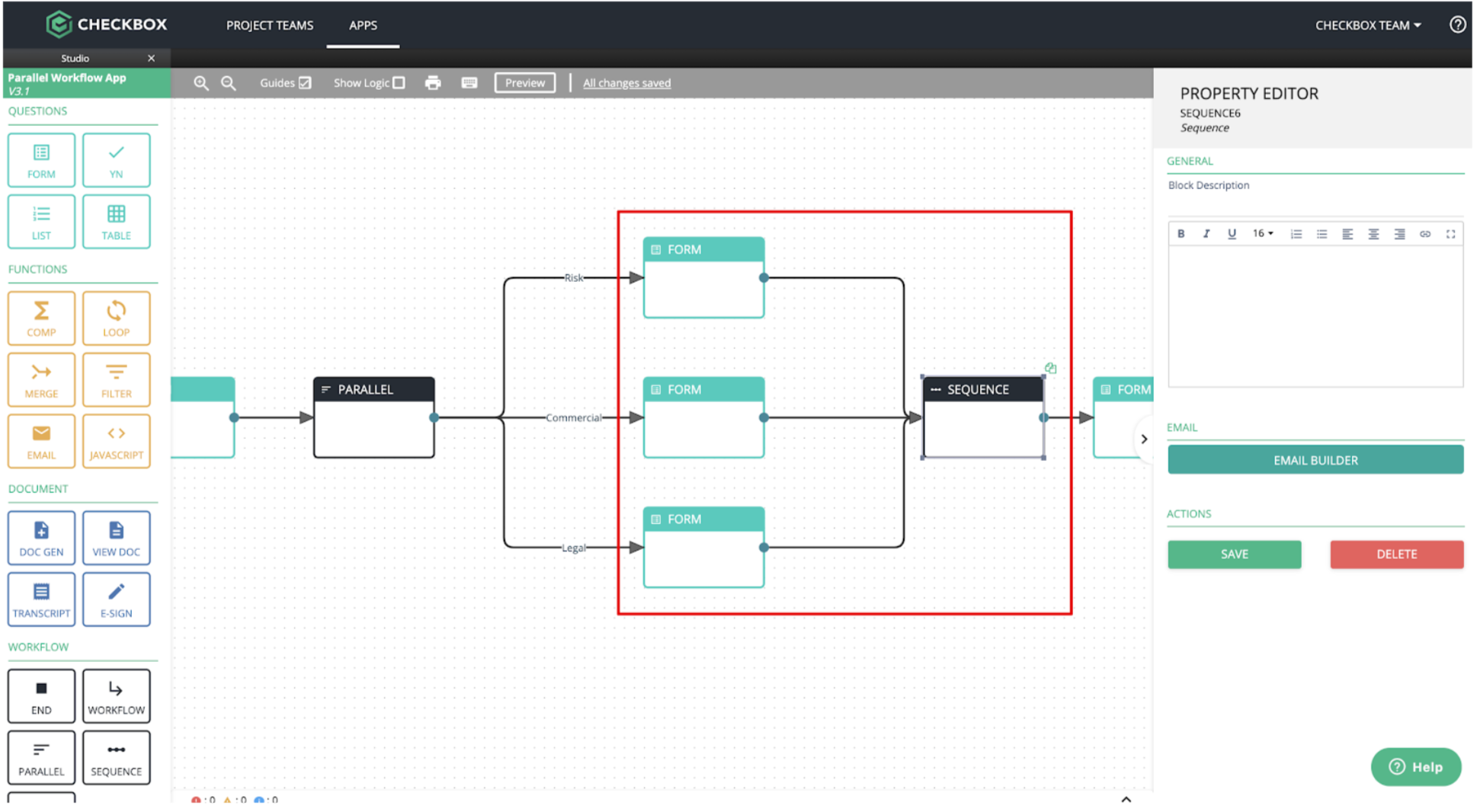Select the LIST question block
The image size is (1477, 812).
[41, 222]
